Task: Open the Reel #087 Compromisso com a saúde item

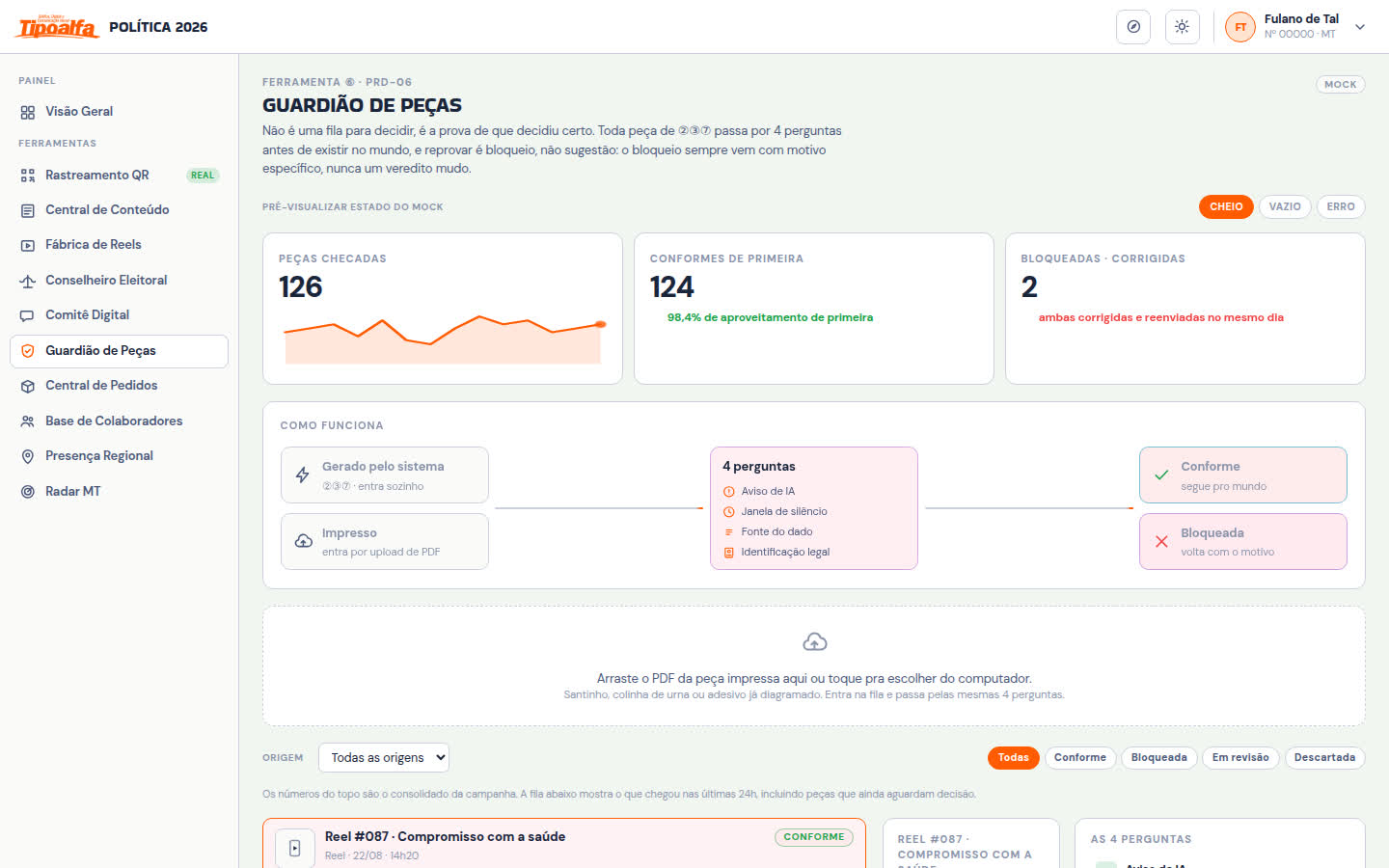Action: (564, 845)
